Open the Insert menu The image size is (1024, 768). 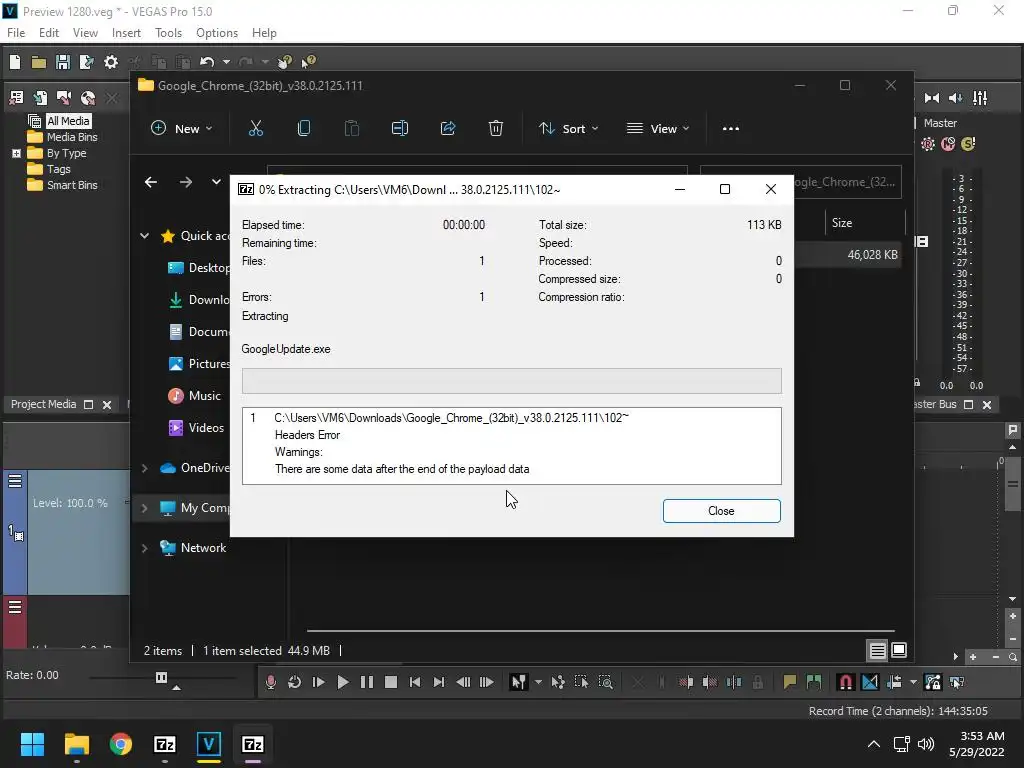pyautogui.click(x=126, y=33)
